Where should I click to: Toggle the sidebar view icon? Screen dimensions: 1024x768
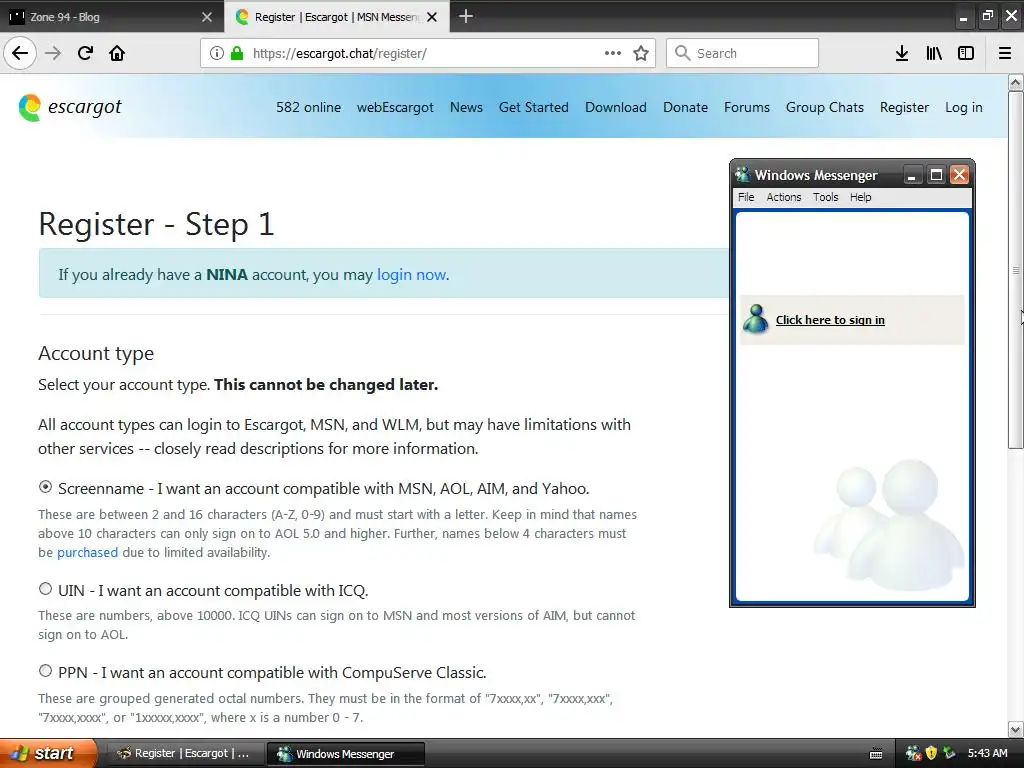click(x=966, y=53)
